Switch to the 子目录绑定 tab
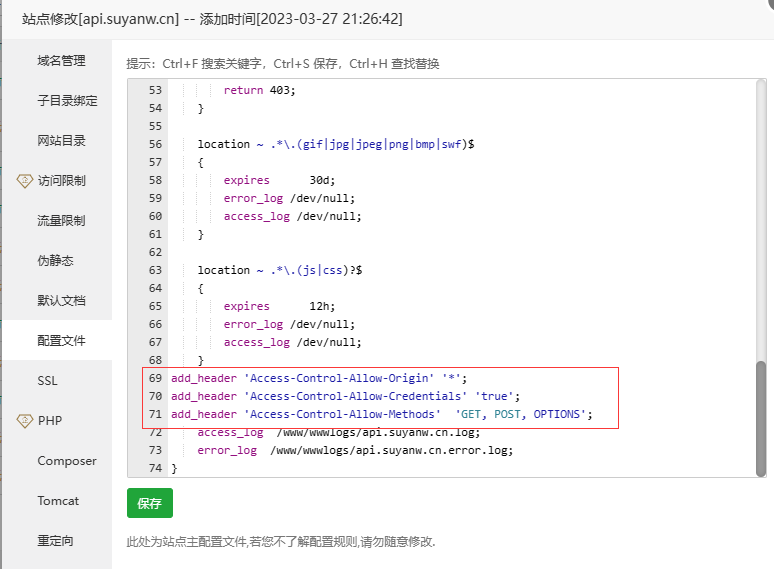The height and width of the screenshot is (569, 774). point(67,101)
